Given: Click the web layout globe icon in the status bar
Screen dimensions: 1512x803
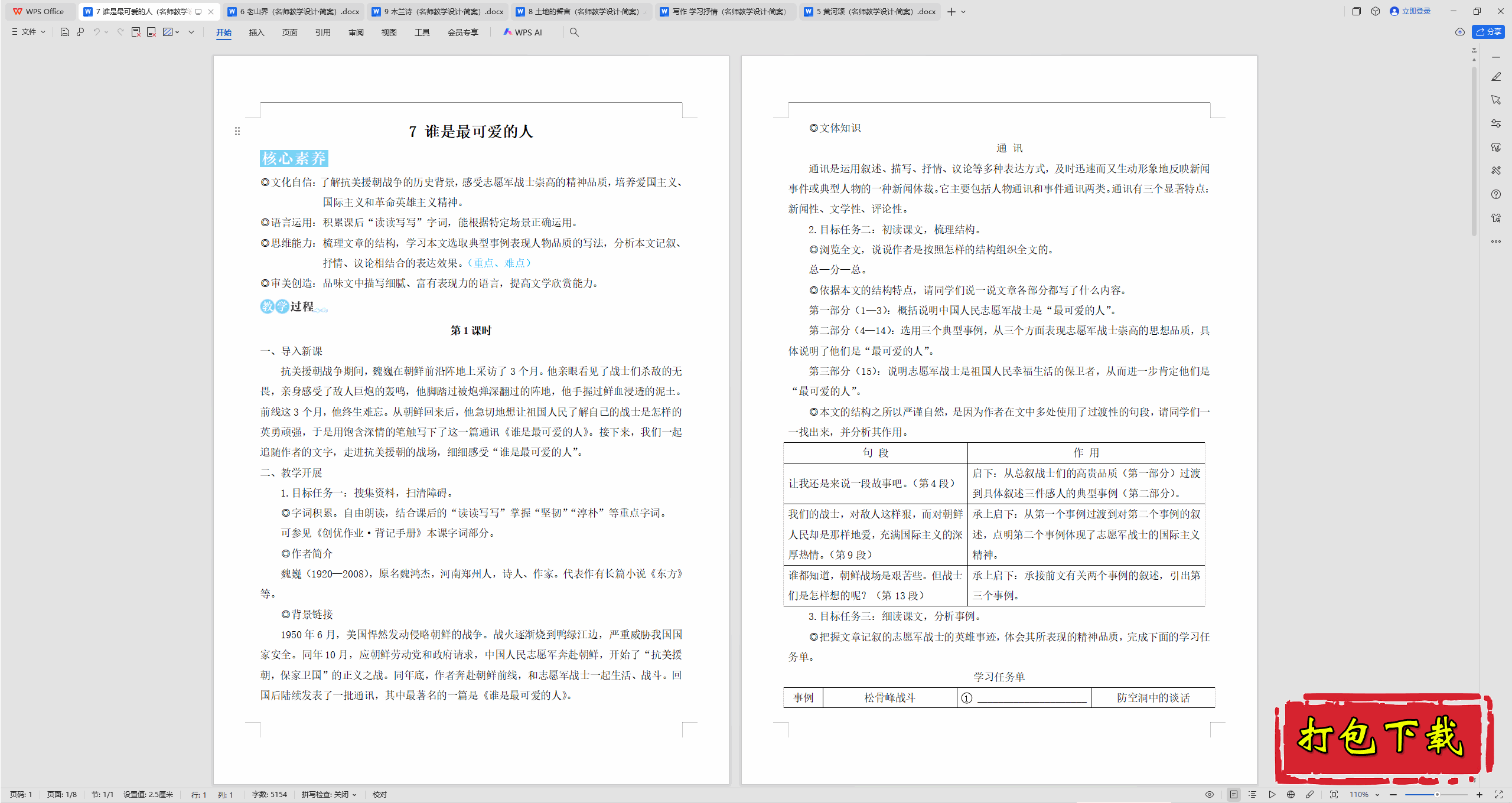Looking at the screenshot, I should tap(1291, 795).
